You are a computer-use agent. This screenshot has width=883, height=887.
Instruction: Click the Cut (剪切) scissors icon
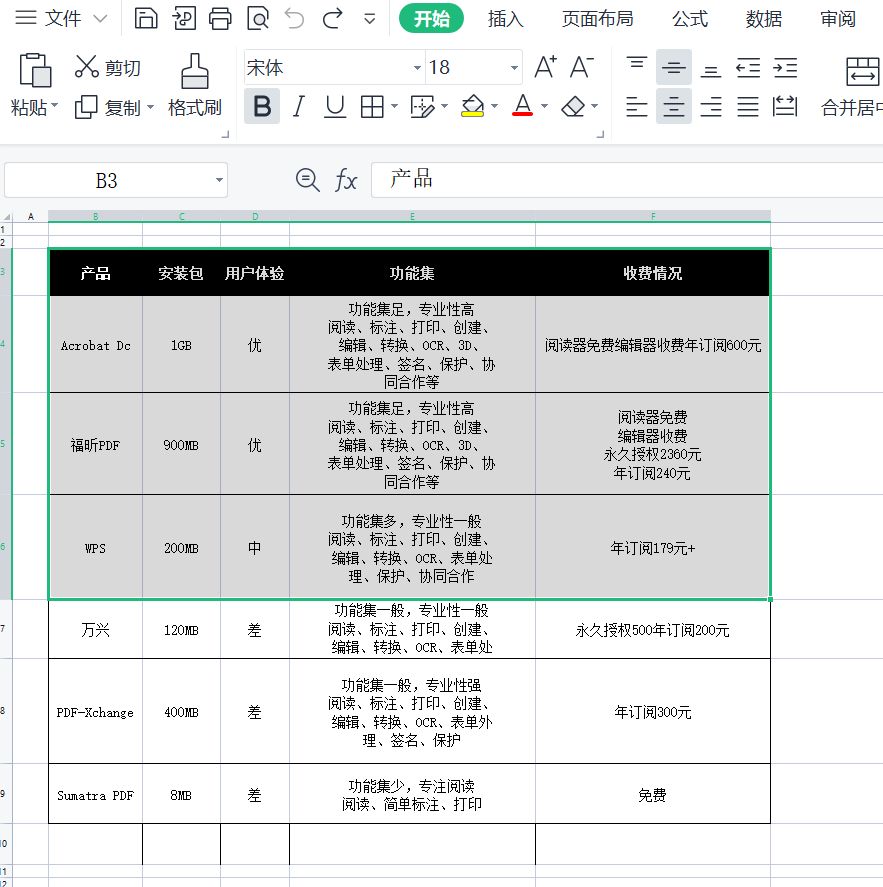[x=88, y=68]
